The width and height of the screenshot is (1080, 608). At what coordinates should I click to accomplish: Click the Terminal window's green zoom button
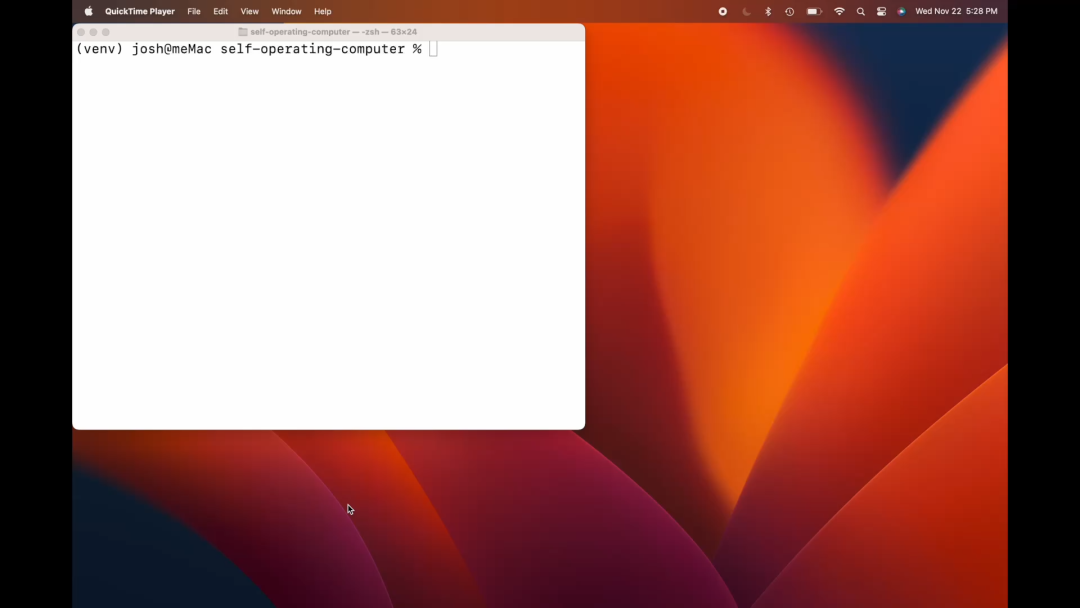click(106, 32)
